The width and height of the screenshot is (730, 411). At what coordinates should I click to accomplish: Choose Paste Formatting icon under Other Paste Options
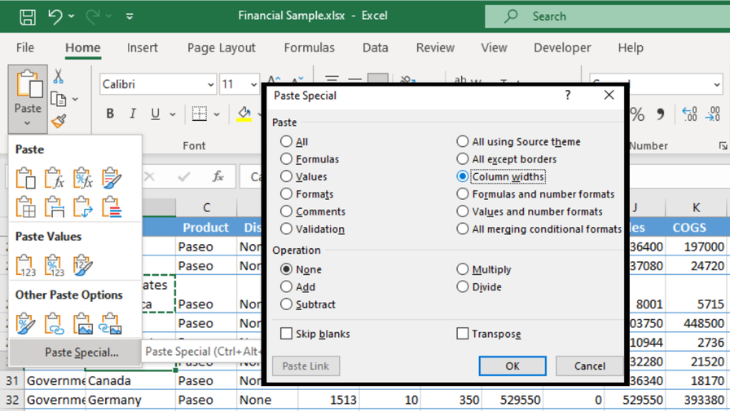[26, 324]
